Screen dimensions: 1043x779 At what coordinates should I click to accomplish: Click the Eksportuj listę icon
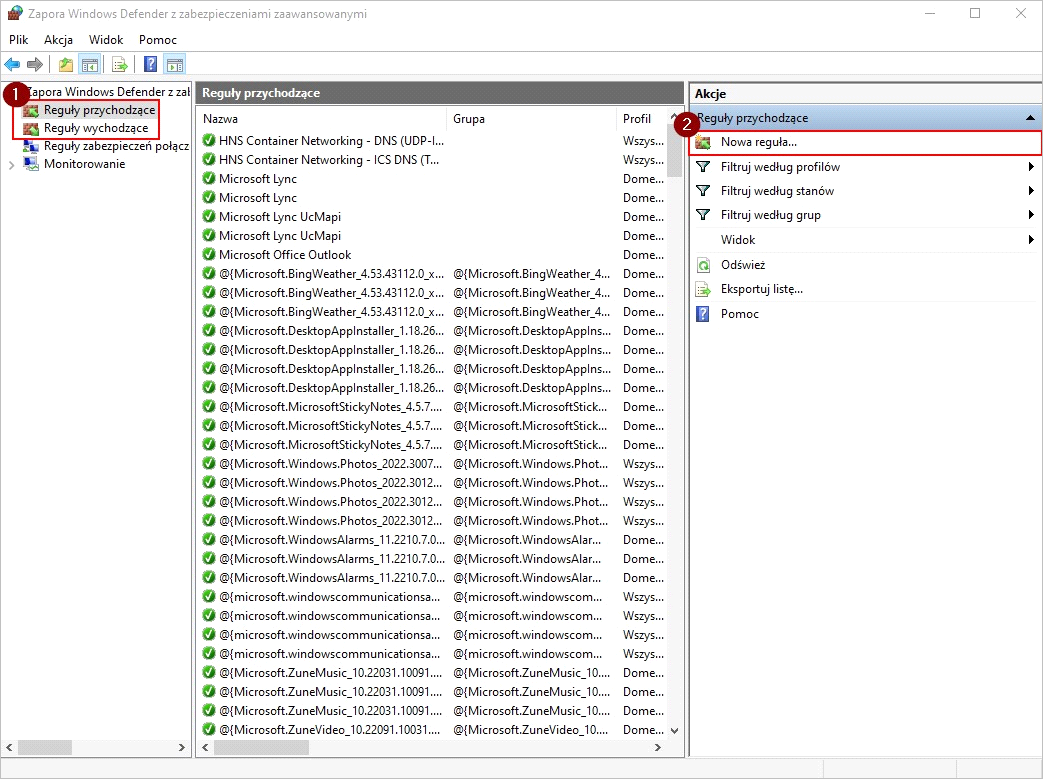pyautogui.click(x=703, y=289)
